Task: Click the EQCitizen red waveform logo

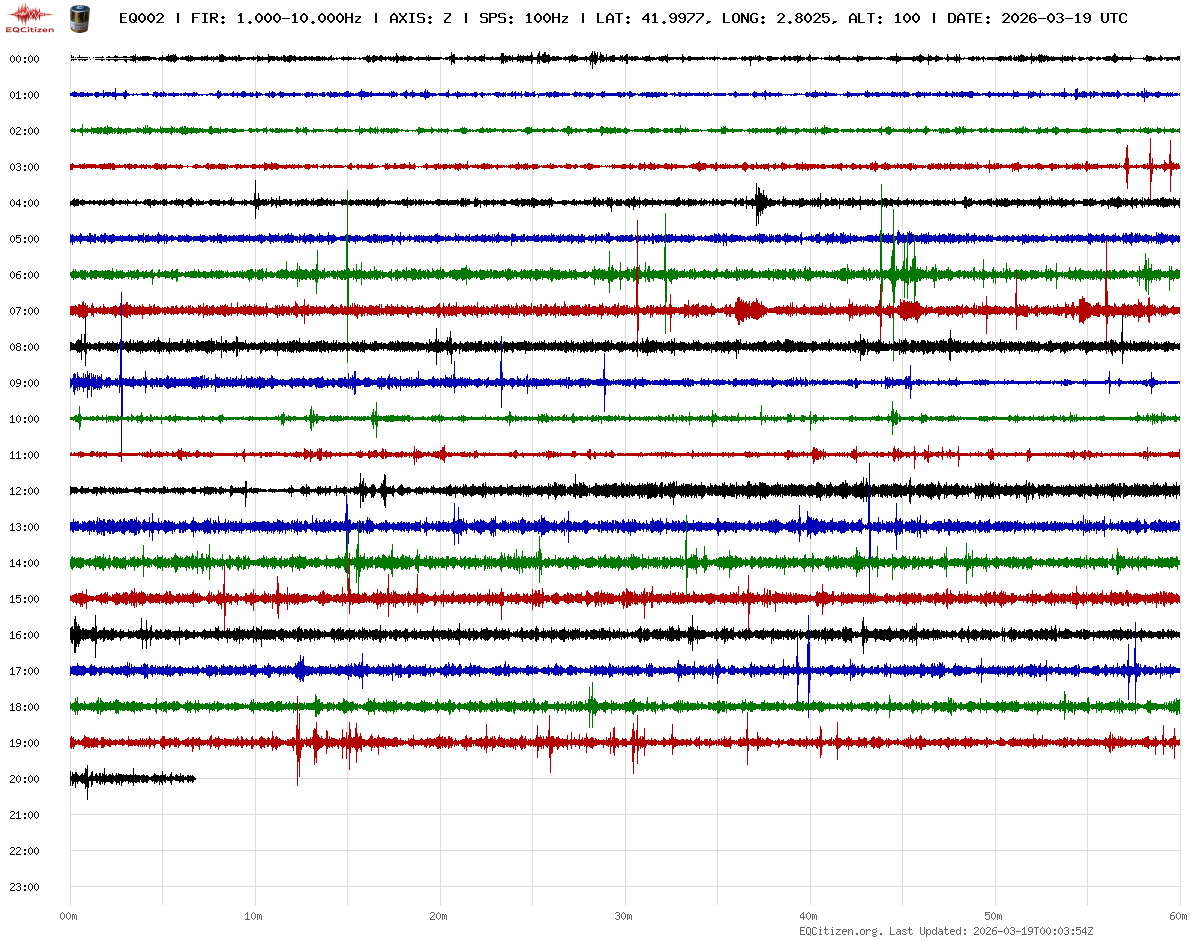Action: 30,16
